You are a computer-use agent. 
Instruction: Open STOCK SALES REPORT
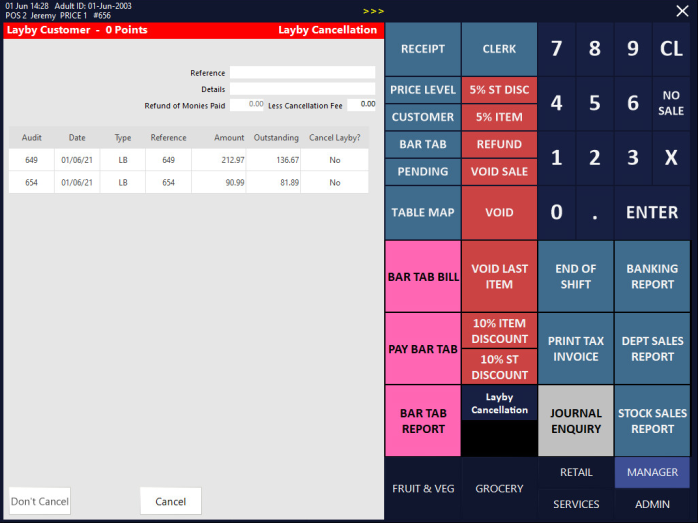click(x=652, y=421)
